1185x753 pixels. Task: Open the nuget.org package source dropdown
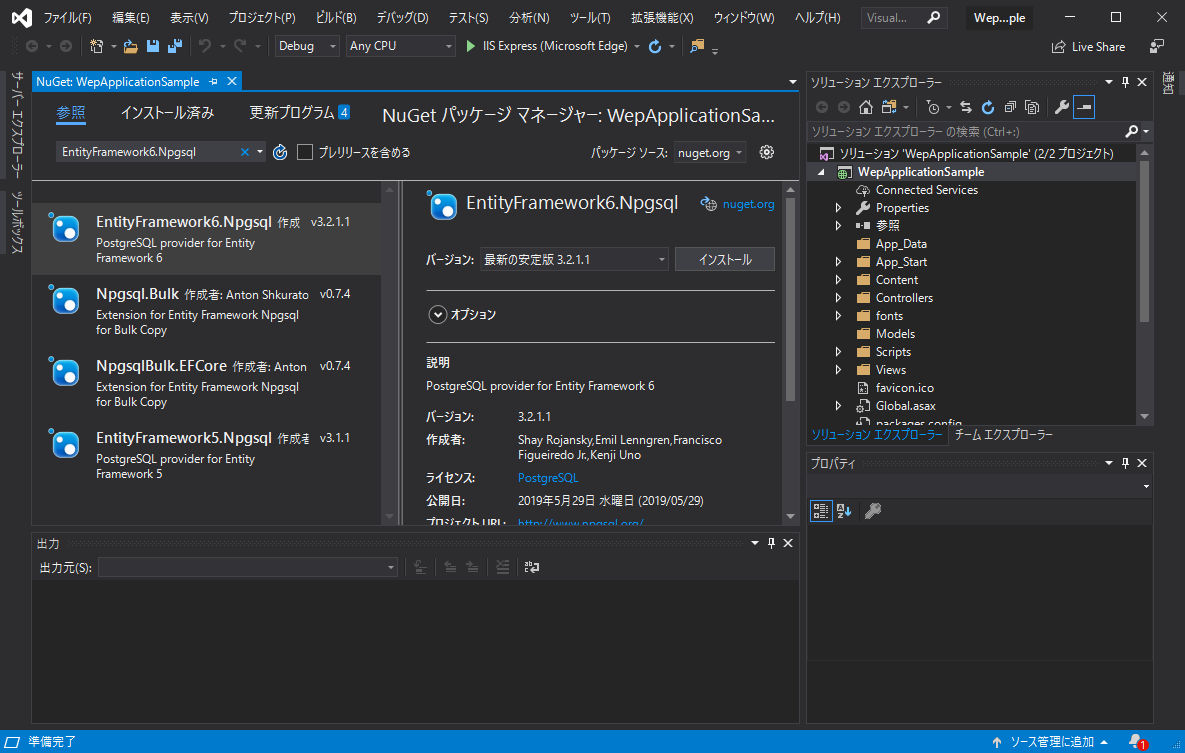click(710, 153)
